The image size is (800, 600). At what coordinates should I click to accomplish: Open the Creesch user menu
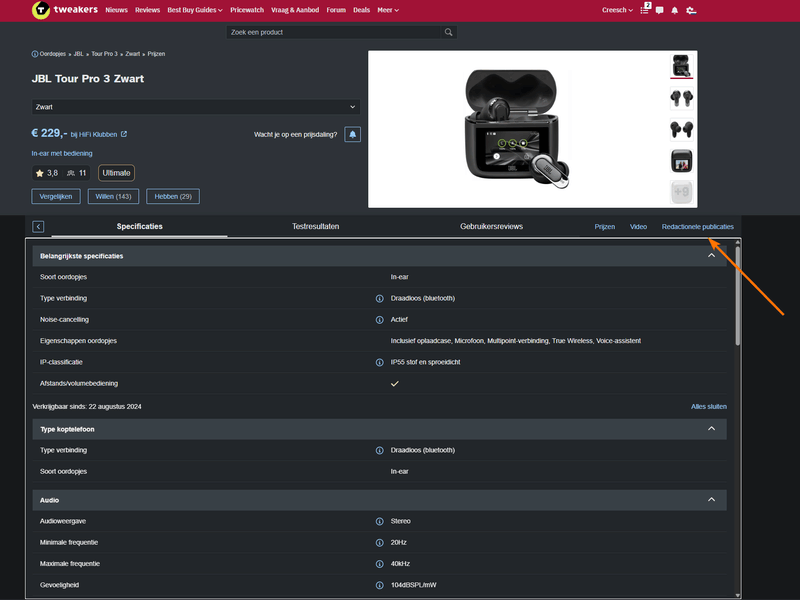click(x=617, y=10)
